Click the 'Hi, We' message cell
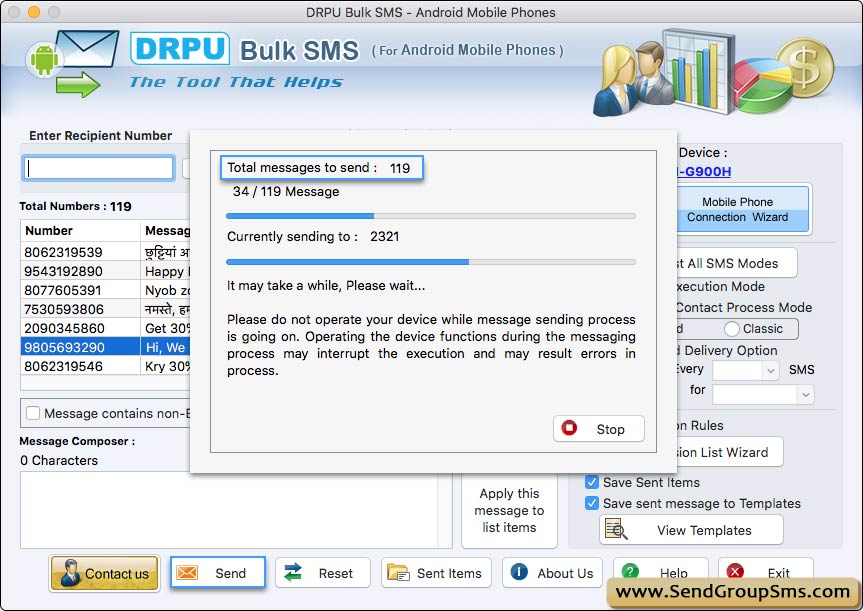The height and width of the screenshot is (611, 863). (166, 347)
